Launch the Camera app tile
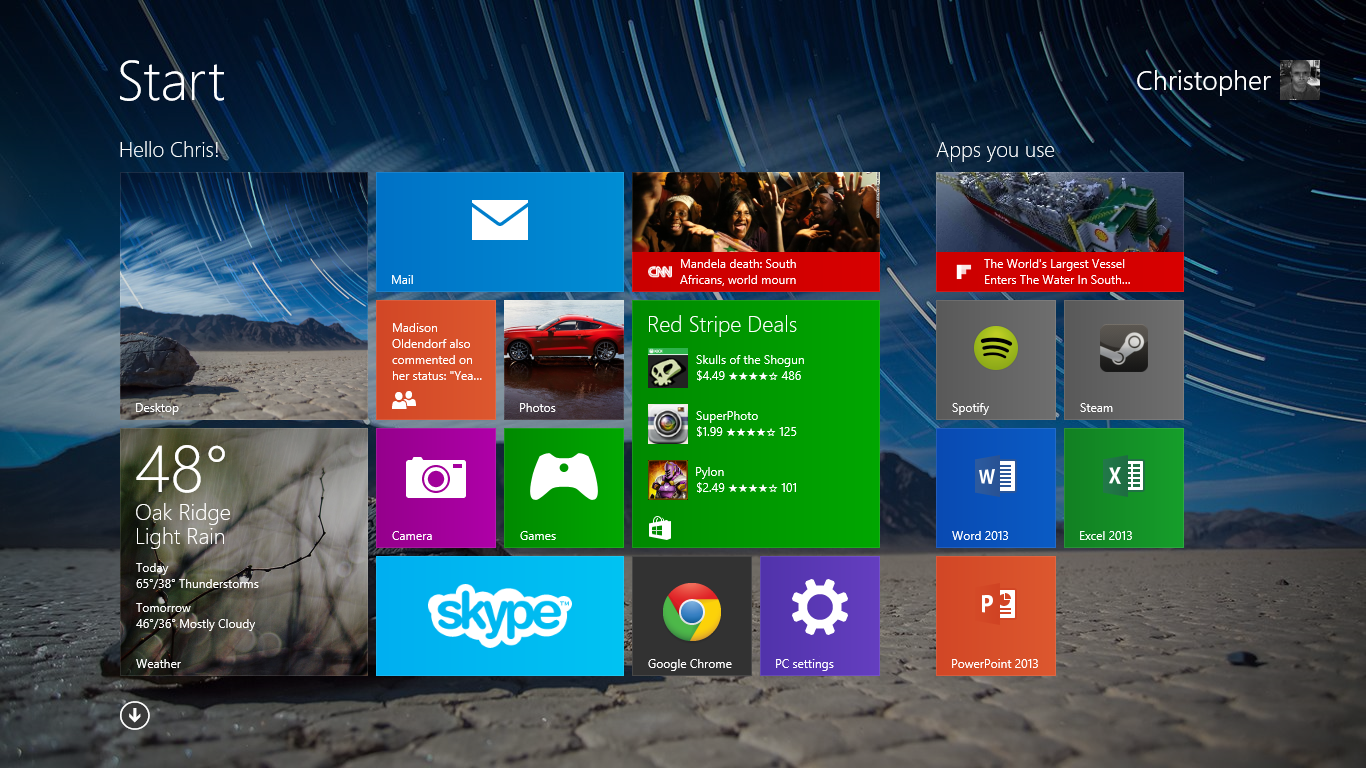The width and height of the screenshot is (1366, 768). tap(436, 488)
